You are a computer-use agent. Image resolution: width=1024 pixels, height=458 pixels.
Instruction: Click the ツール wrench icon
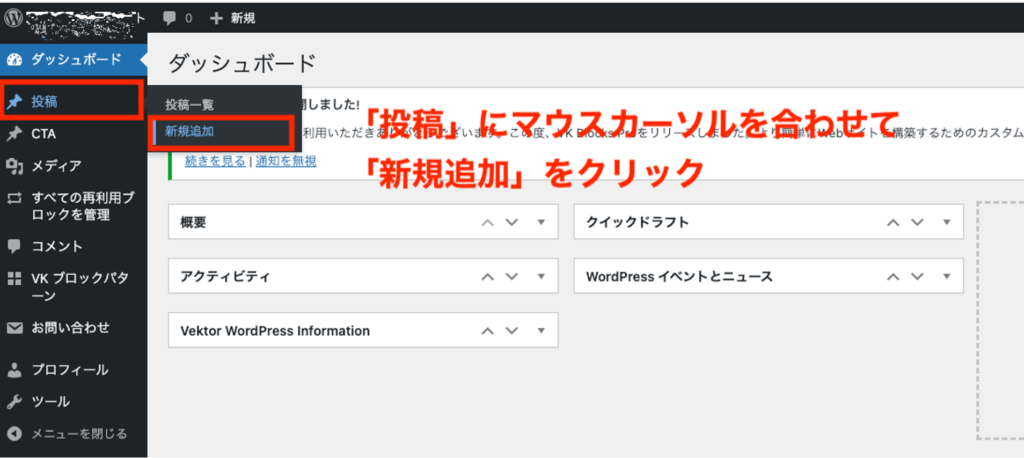point(14,402)
